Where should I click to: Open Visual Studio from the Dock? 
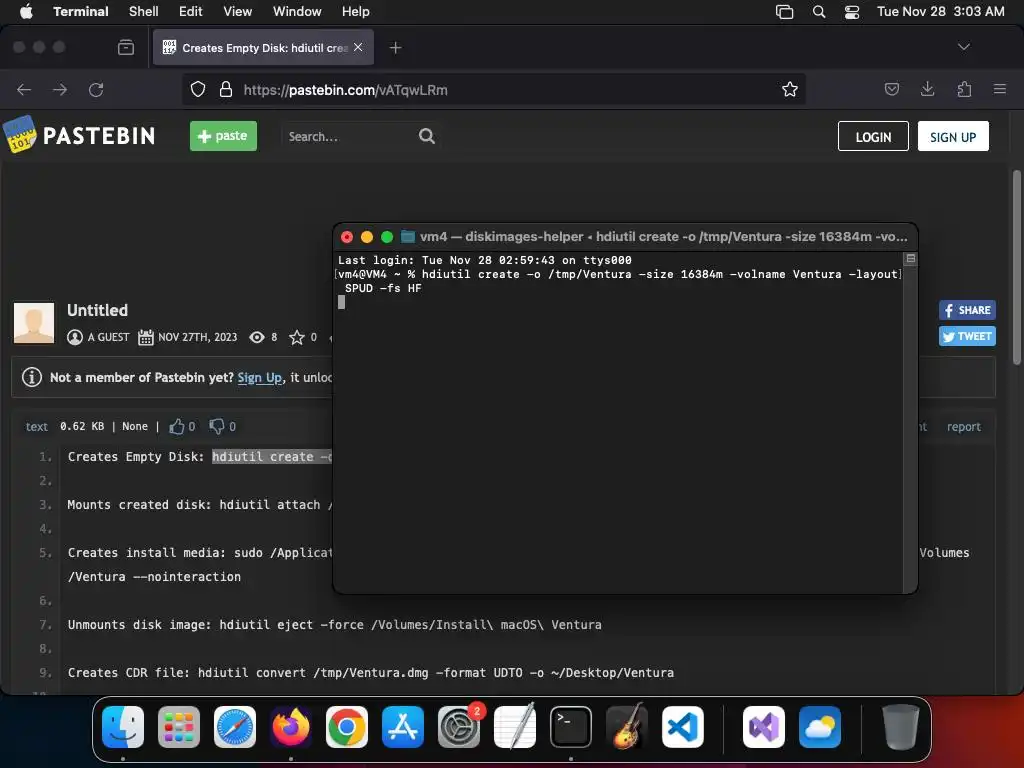(763, 727)
